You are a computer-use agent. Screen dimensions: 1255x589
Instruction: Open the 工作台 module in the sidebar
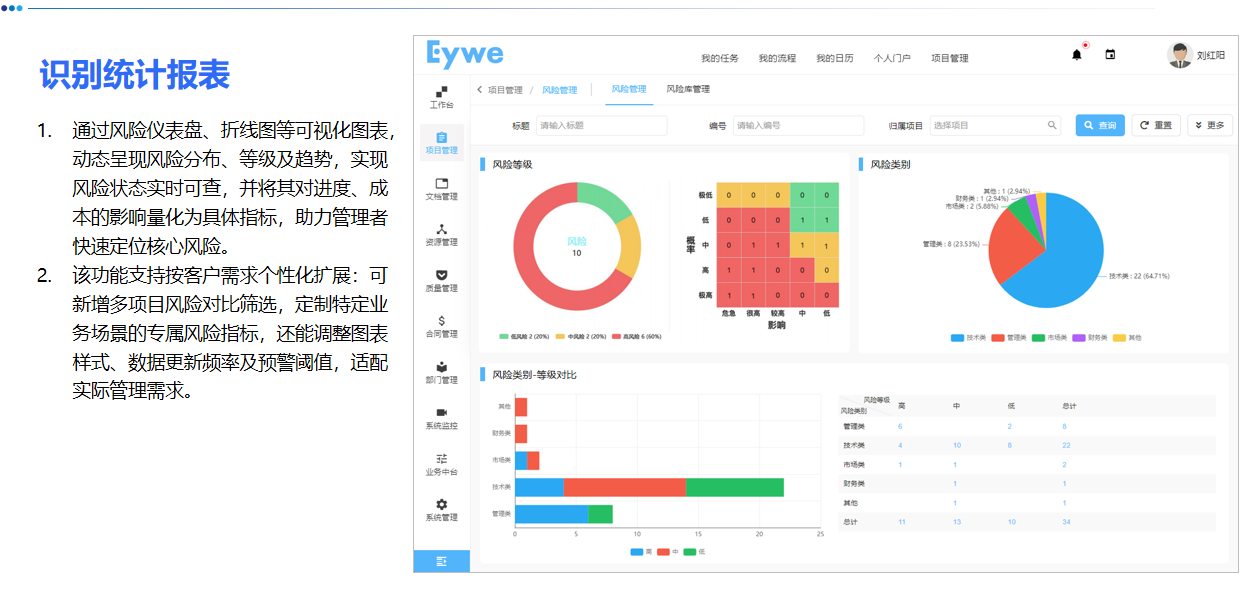[x=440, y=100]
